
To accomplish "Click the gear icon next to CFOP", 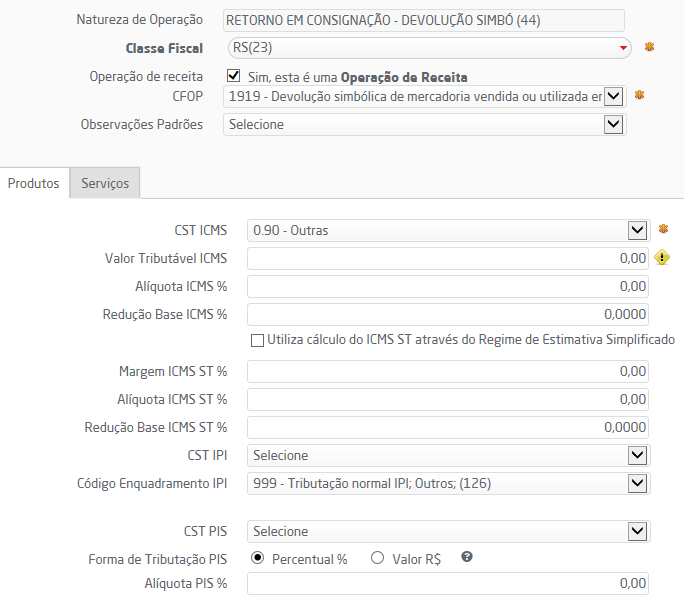I will [x=639, y=95].
